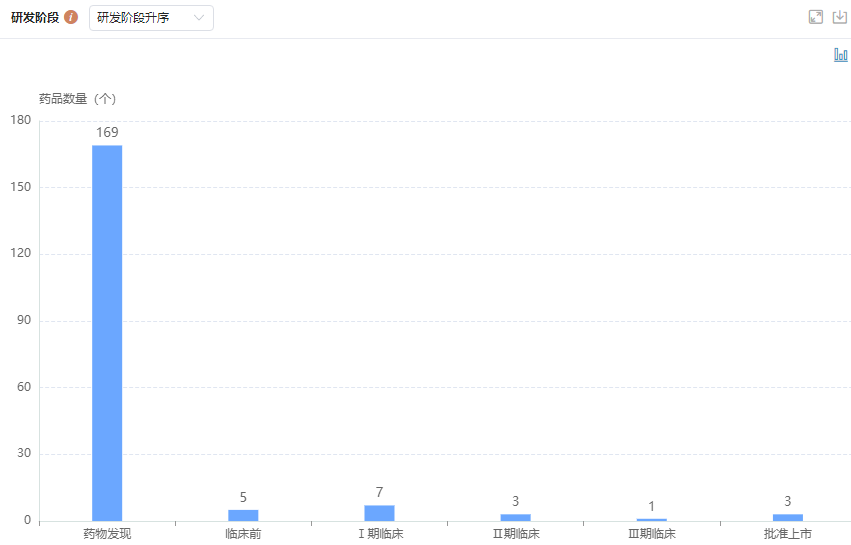Click the Ⅰ期临床 axis label
Screen dimensions: 851x545
(x=380, y=534)
